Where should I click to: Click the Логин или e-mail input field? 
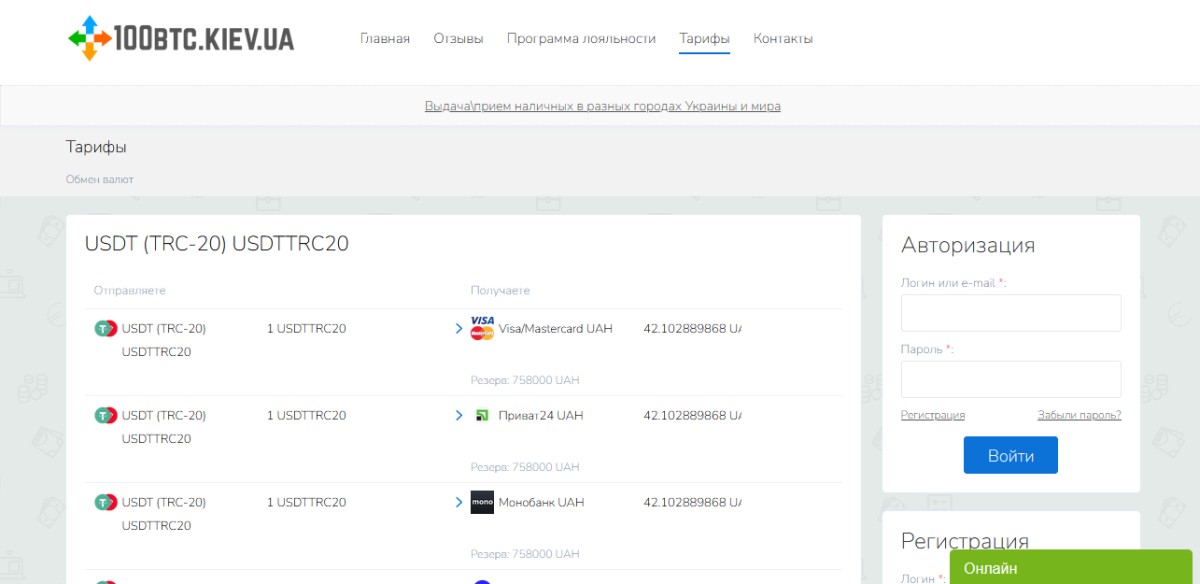point(1011,313)
